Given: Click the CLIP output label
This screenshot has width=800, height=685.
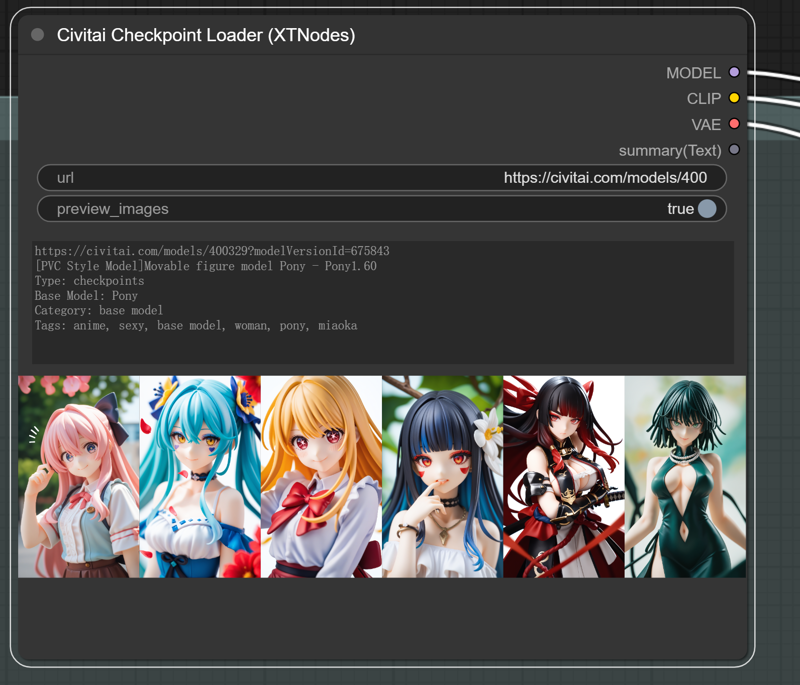Looking at the screenshot, I should [x=704, y=98].
